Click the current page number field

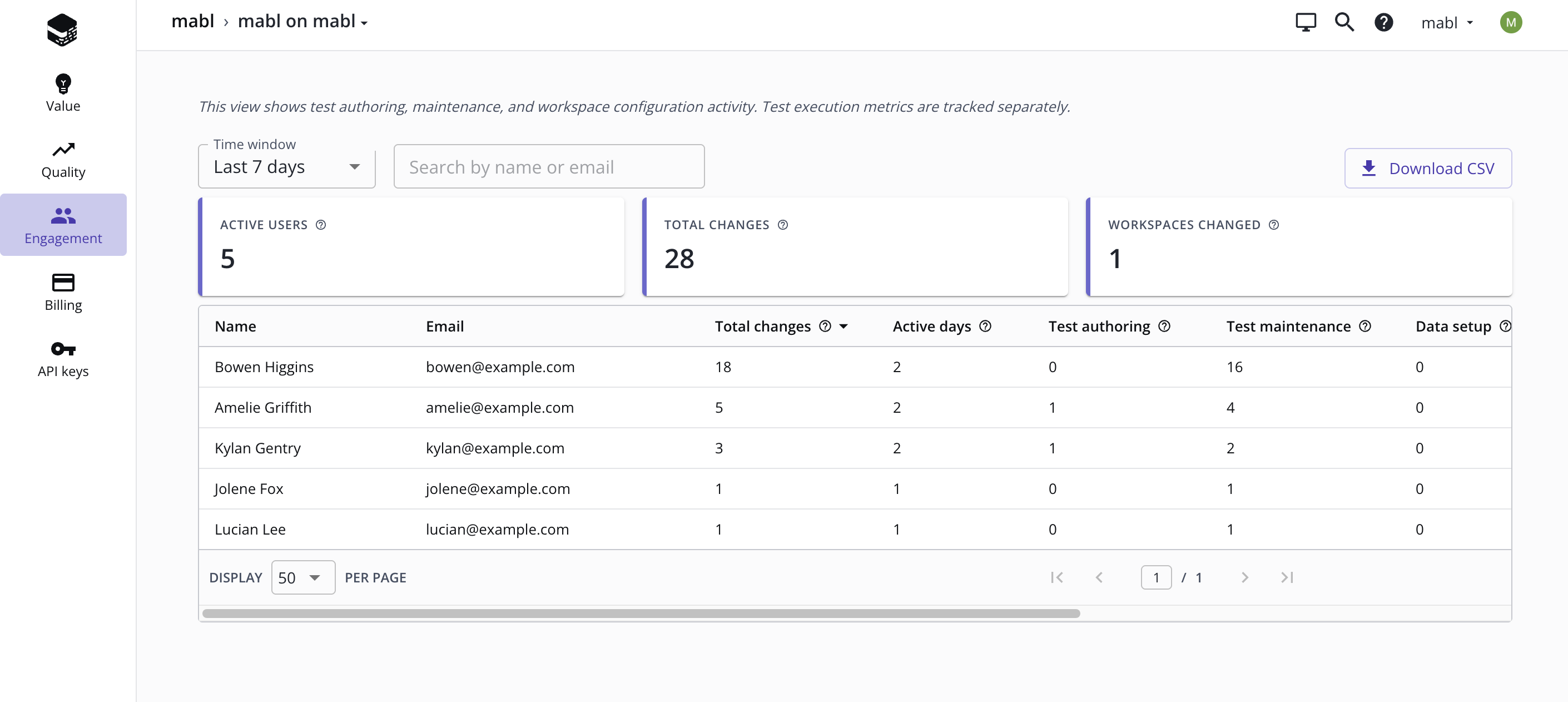(1155, 577)
